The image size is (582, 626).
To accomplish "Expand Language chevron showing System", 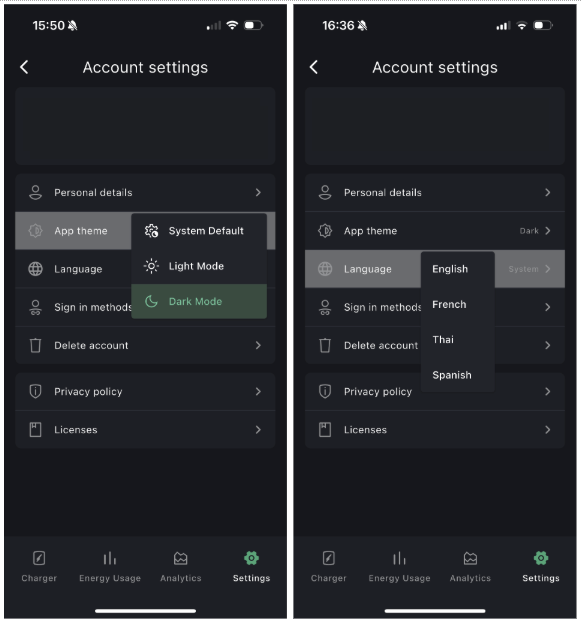I will [x=548, y=269].
